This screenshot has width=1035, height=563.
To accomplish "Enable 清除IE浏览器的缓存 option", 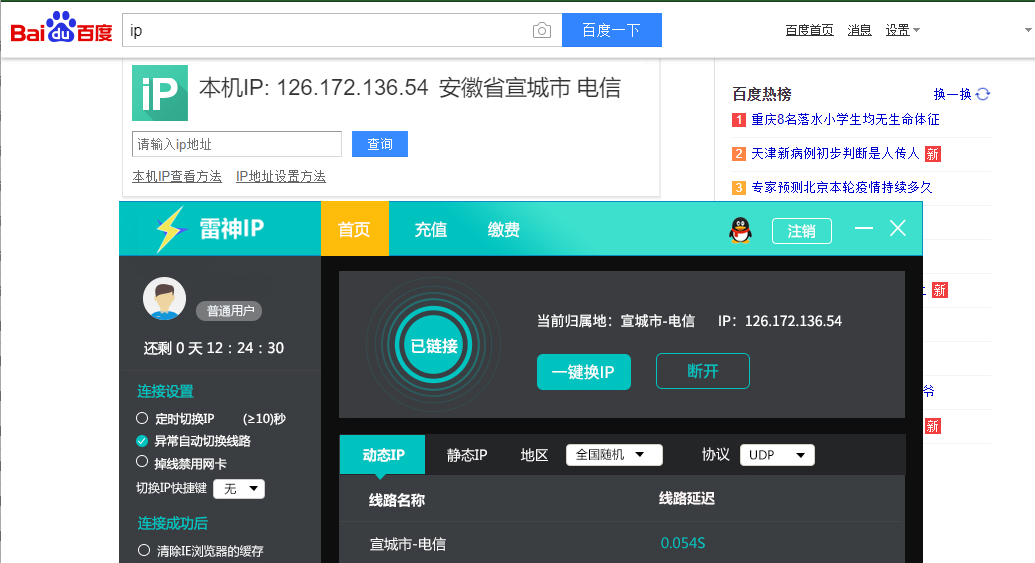I will pyautogui.click(x=144, y=550).
